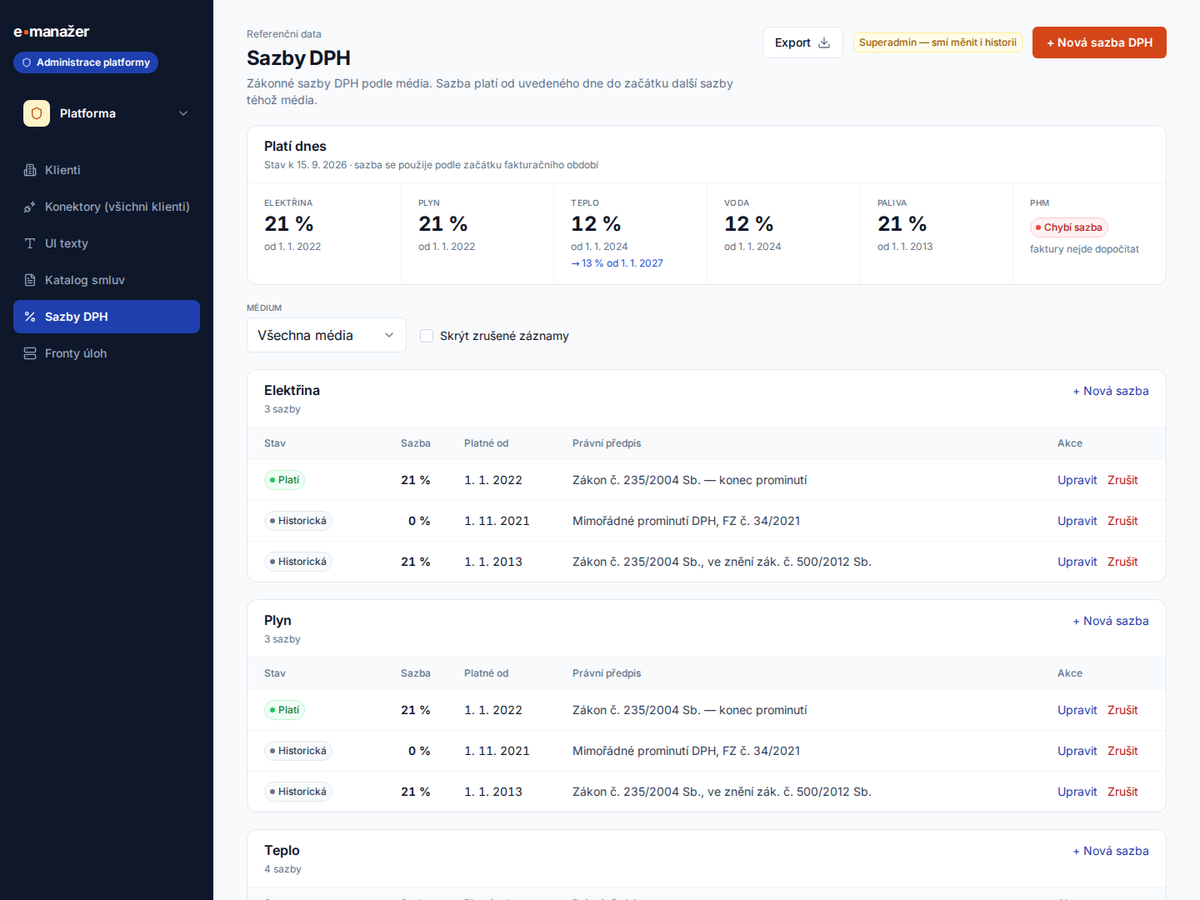
Task: Expand the Platforma switcher chevron
Action: click(183, 114)
